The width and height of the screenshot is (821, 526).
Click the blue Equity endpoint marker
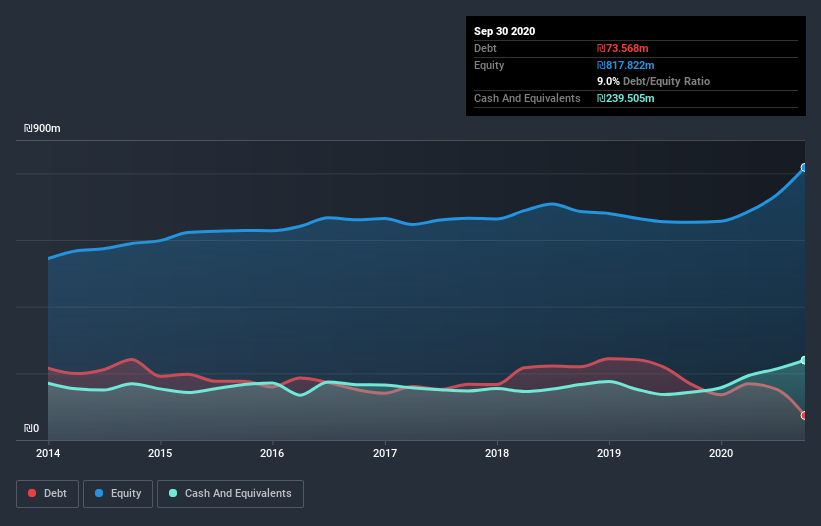pyautogui.click(x=803, y=168)
